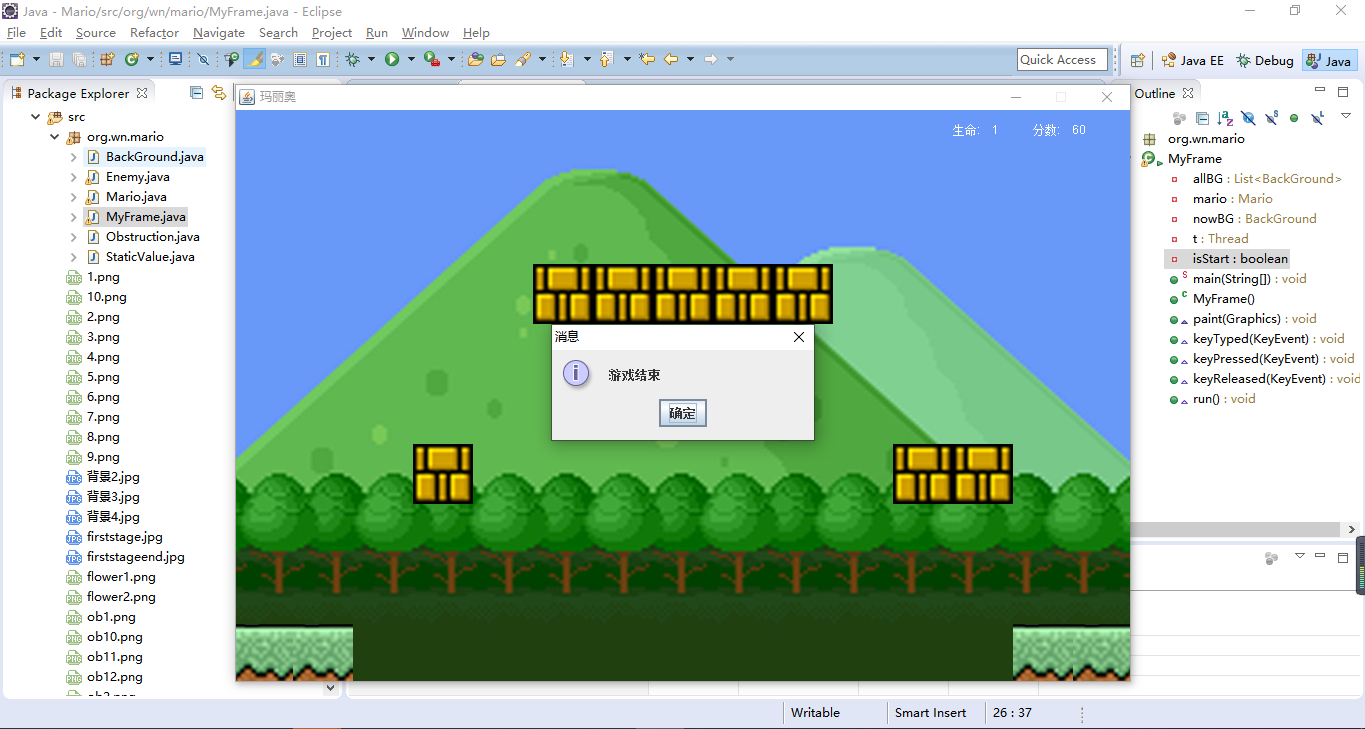The width and height of the screenshot is (1365, 729).
Task: Expand Obstruction.java tree node
Action: tap(73, 237)
